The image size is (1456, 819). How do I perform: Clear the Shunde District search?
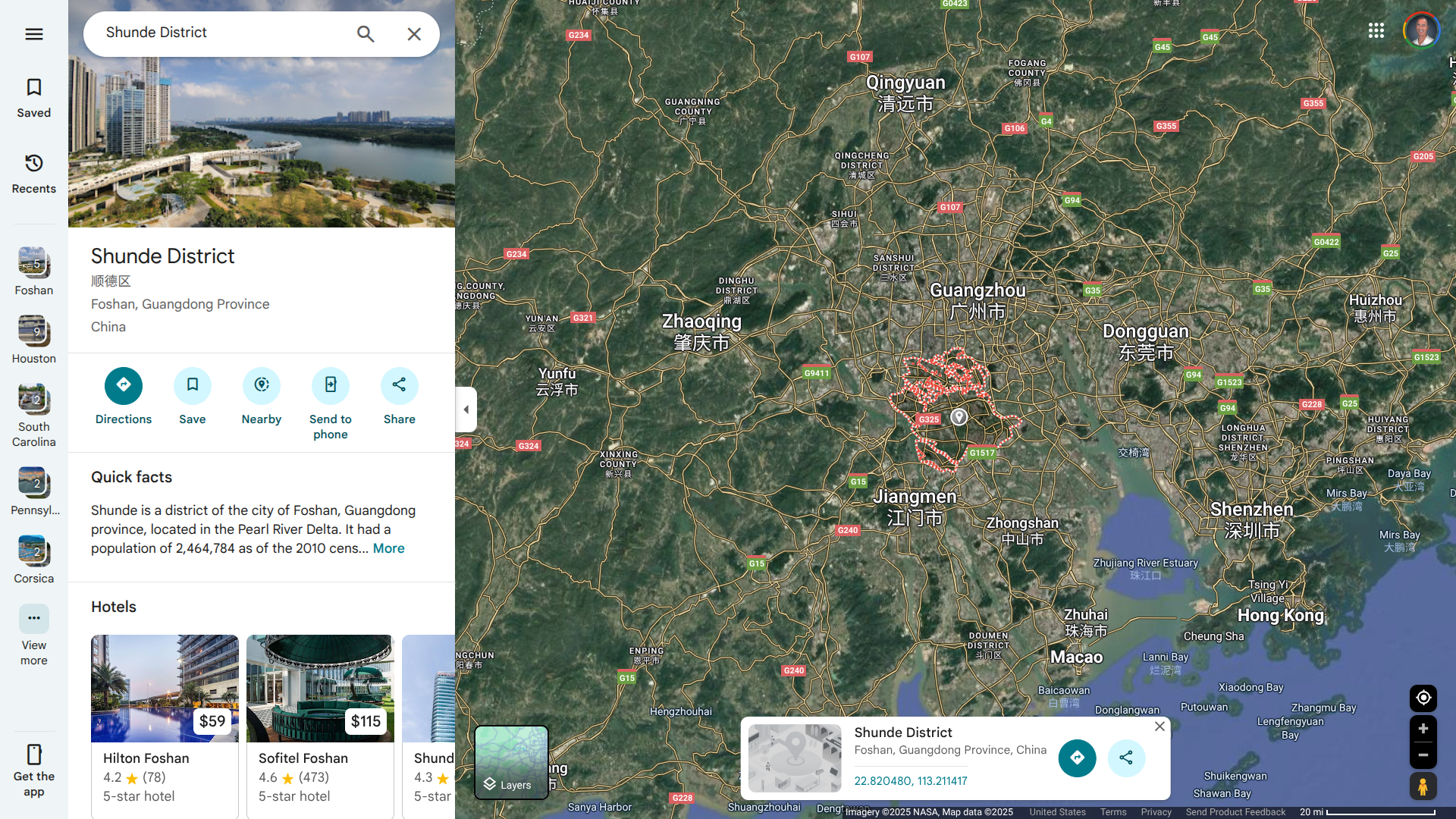click(414, 34)
